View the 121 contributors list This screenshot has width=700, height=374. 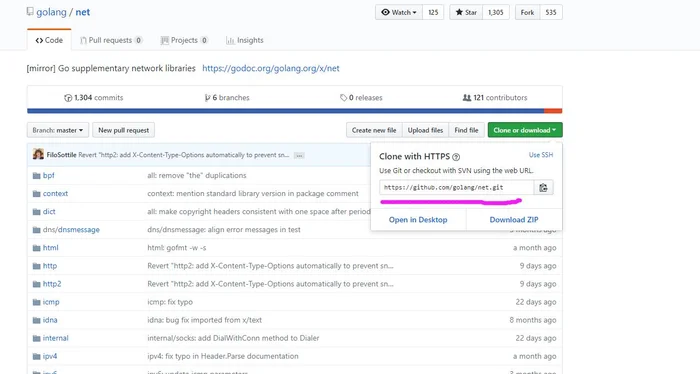495,98
